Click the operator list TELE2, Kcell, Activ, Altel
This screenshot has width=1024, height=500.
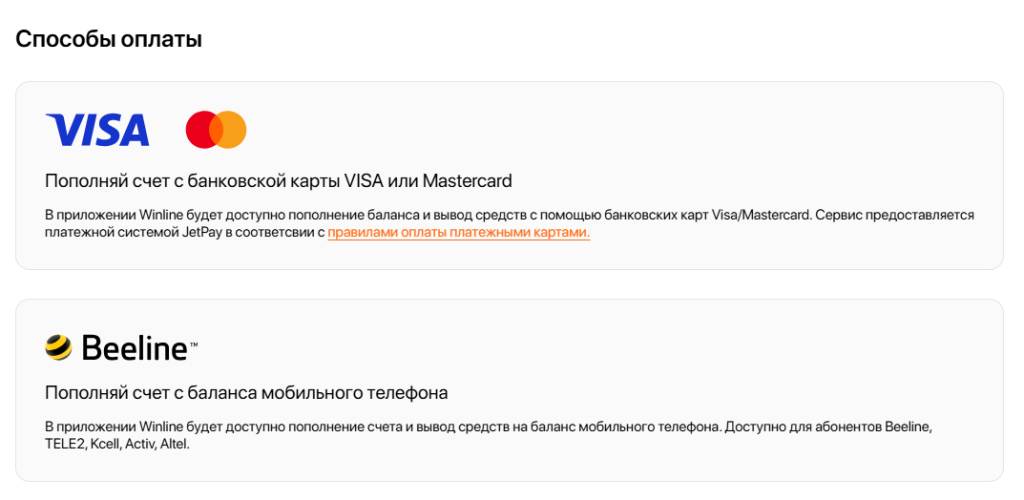coord(117,445)
